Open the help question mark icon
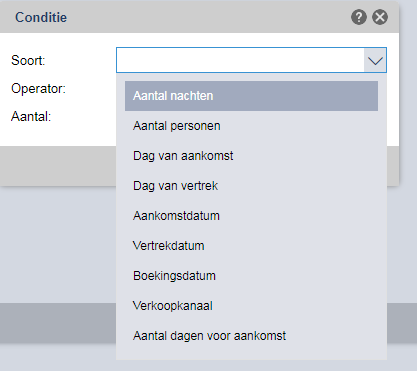 pyautogui.click(x=359, y=17)
